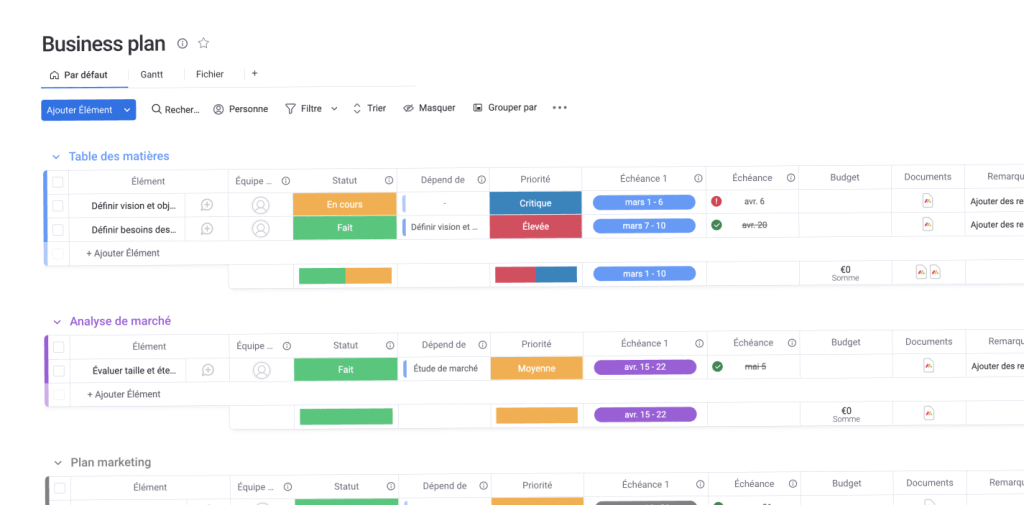
Task: Open conversation for Définir vision et obj... row
Action: (x=206, y=205)
